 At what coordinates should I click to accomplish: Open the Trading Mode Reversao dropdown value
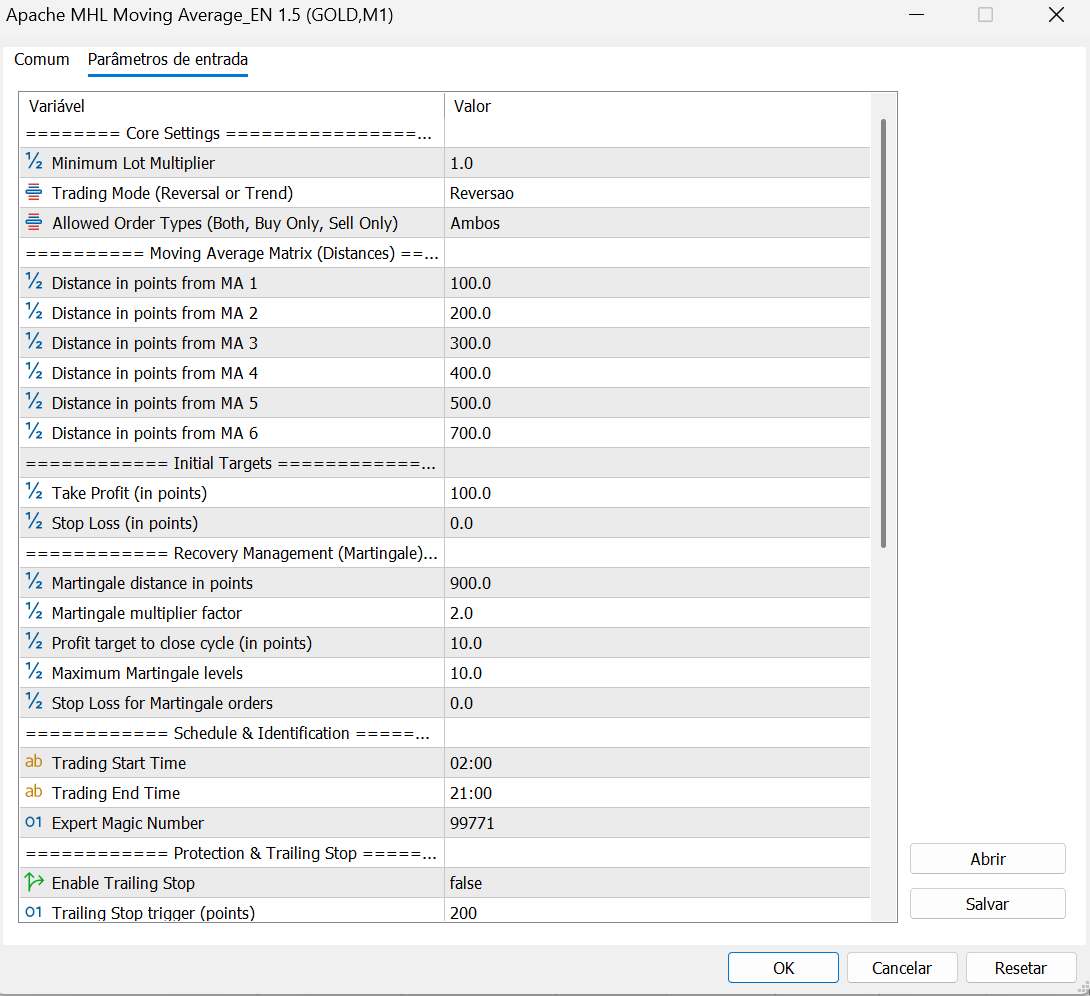655,193
